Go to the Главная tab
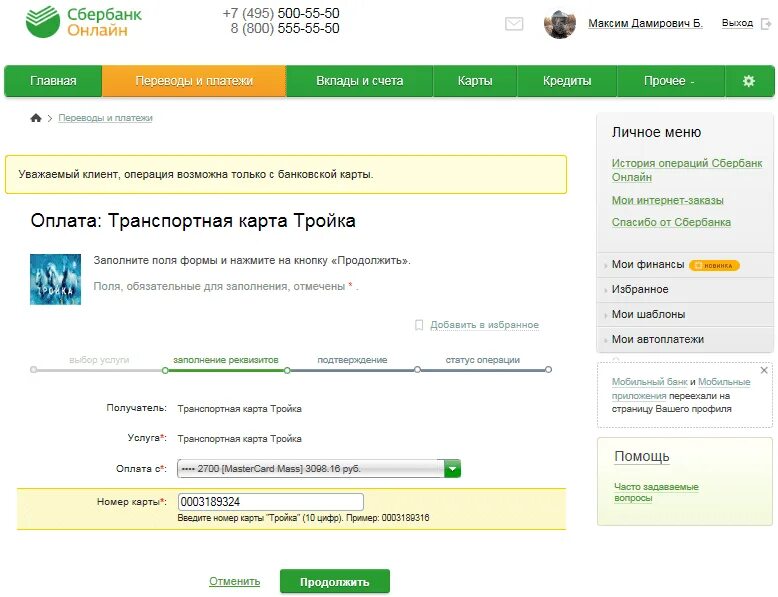 click(53, 81)
